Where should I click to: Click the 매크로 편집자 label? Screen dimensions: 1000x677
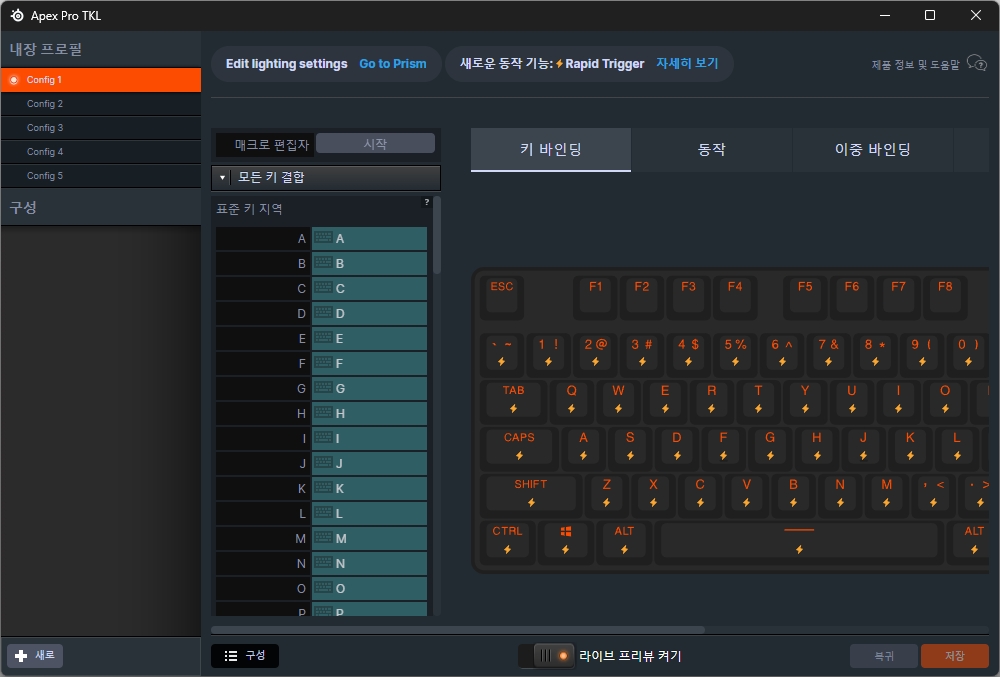272,145
